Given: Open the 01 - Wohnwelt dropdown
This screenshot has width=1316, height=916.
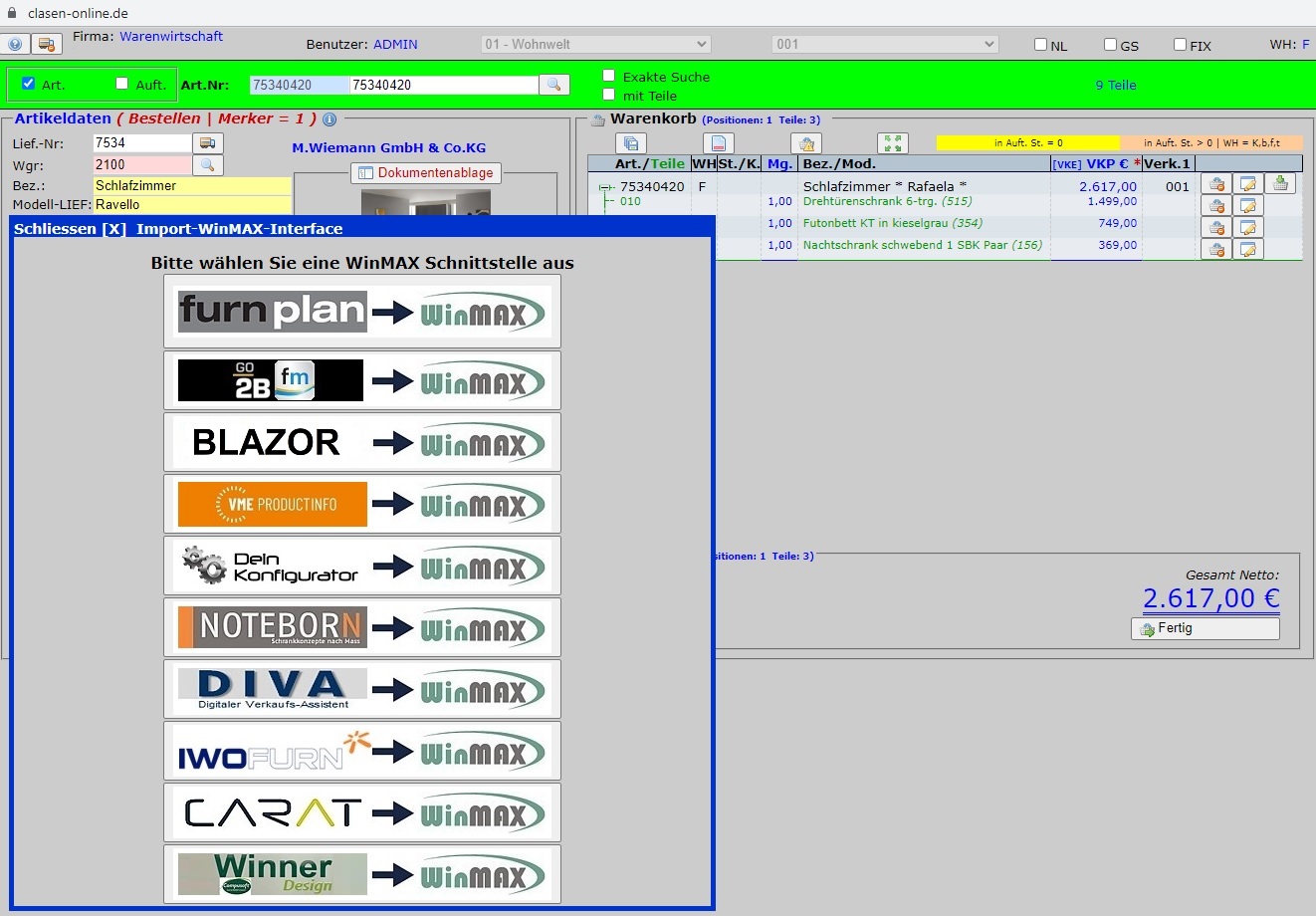Looking at the screenshot, I should 595,44.
